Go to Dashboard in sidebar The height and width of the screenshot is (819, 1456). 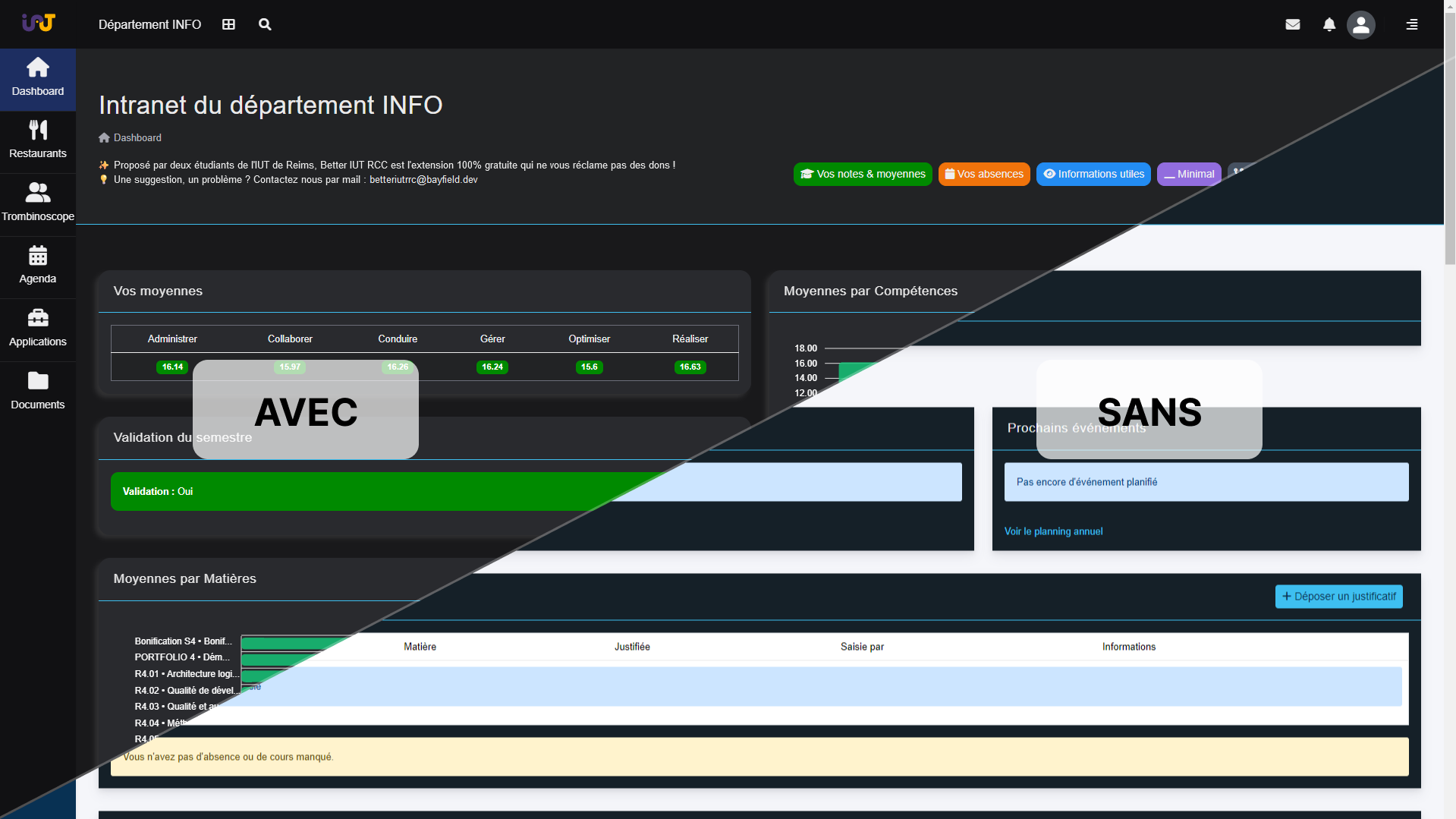point(38,79)
